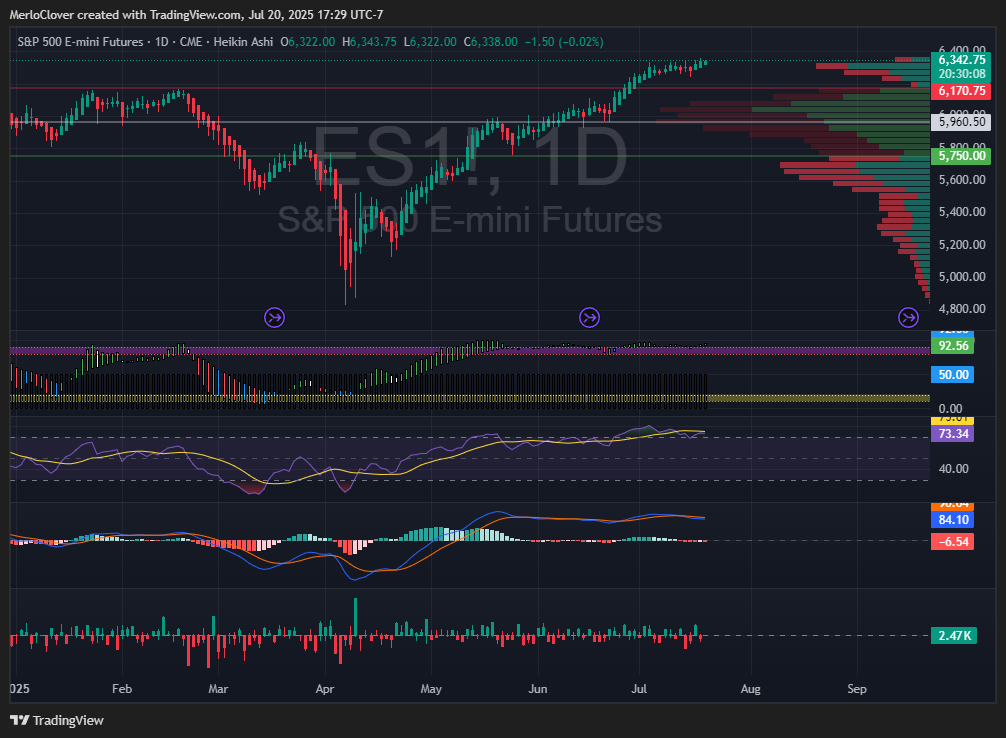The width and height of the screenshot is (1006, 738).
Task: Click the Mar label on time axis
Action: (x=218, y=689)
